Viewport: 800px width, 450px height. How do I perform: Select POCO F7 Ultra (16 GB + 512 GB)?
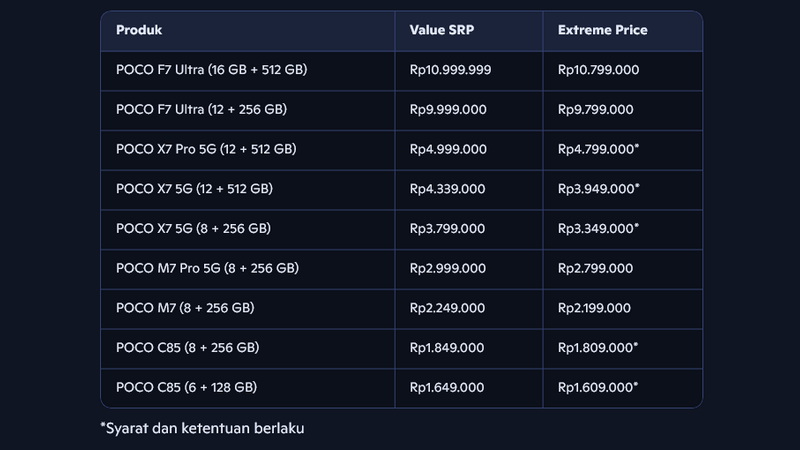point(213,70)
